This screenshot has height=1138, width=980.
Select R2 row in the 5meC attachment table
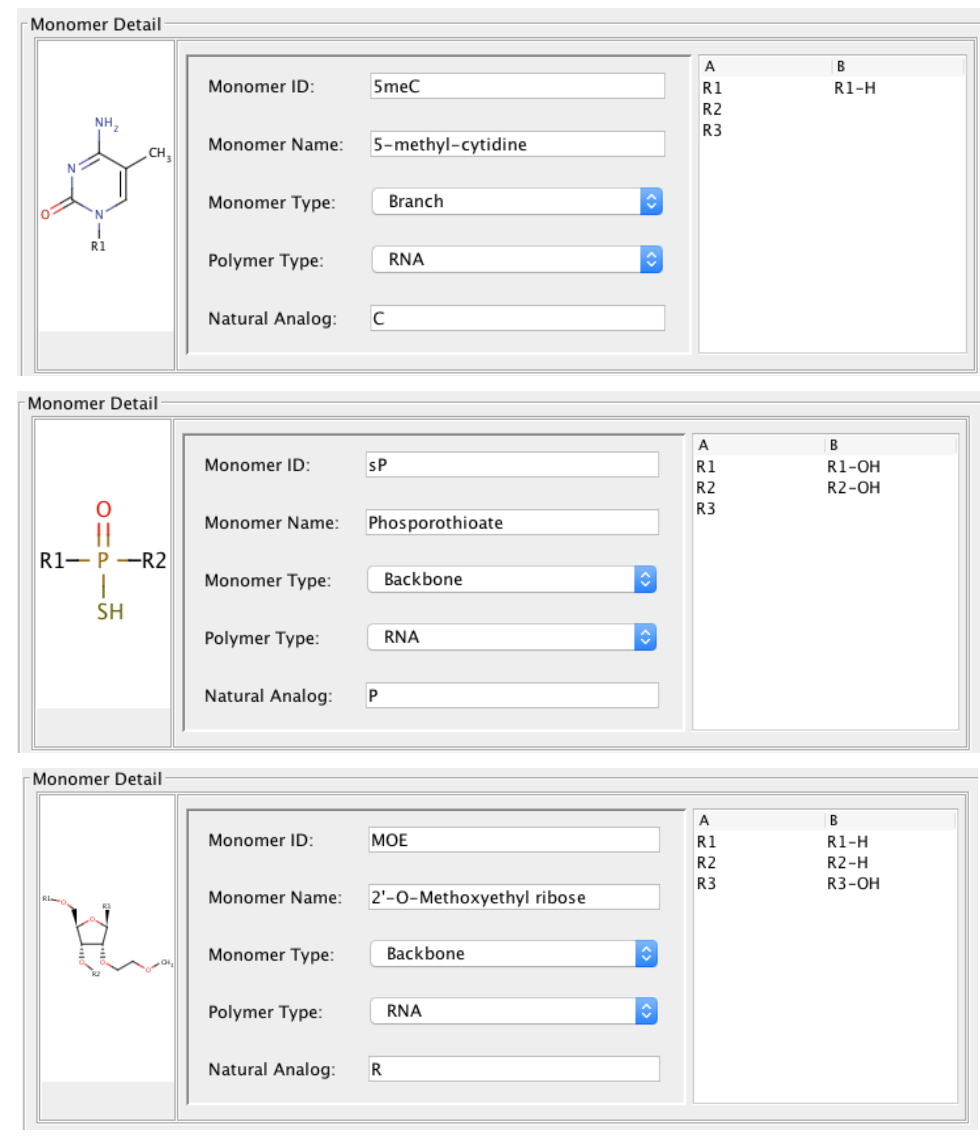pyautogui.click(x=833, y=110)
